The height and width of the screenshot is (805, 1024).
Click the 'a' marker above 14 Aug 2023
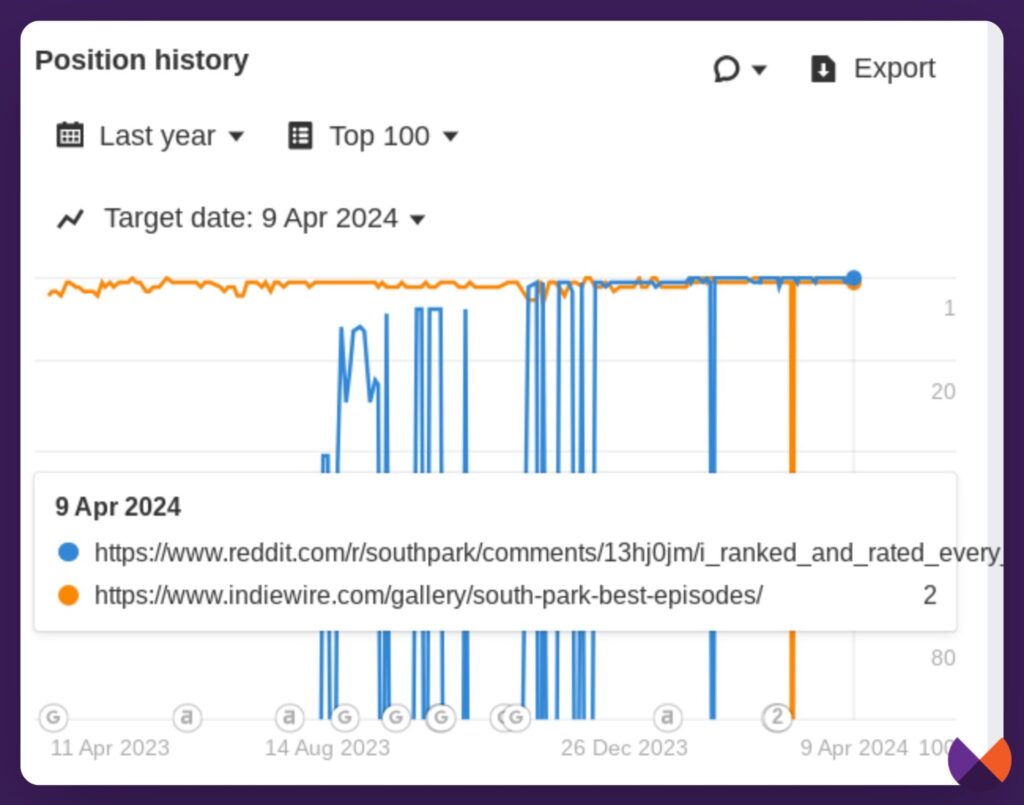[289, 716]
